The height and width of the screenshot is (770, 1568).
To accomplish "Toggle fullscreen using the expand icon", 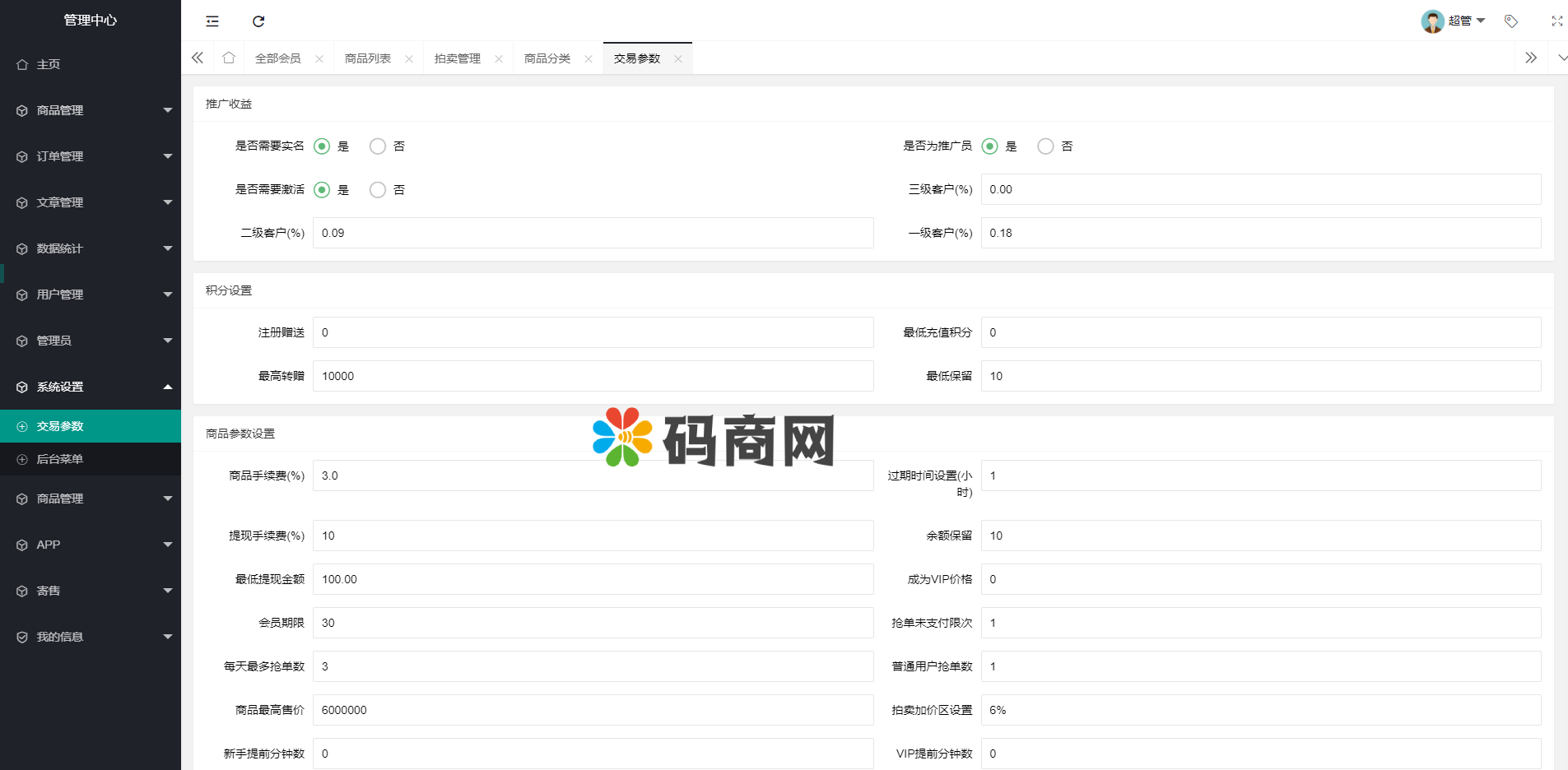I will [1556, 21].
